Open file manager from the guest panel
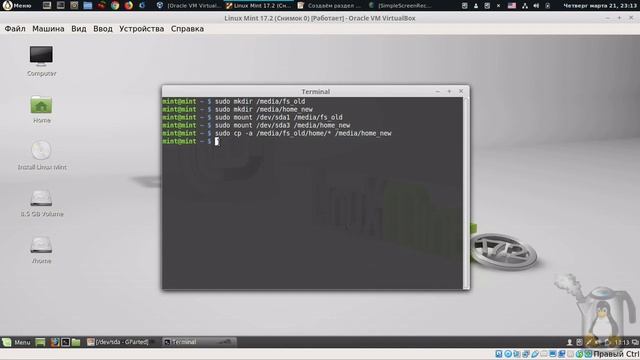Viewport: 640px width, 360px height. click(76, 342)
